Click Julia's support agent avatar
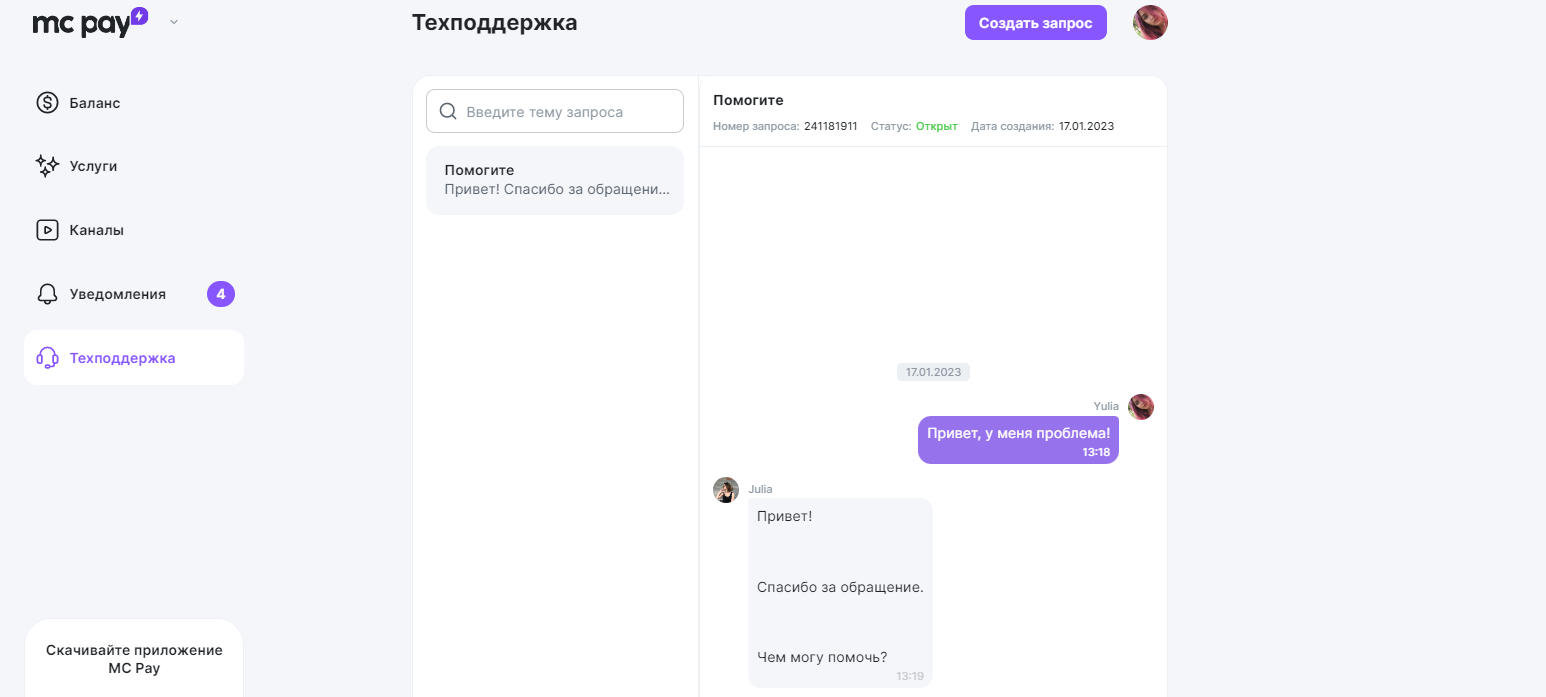This screenshot has width=1546, height=697. (726, 490)
